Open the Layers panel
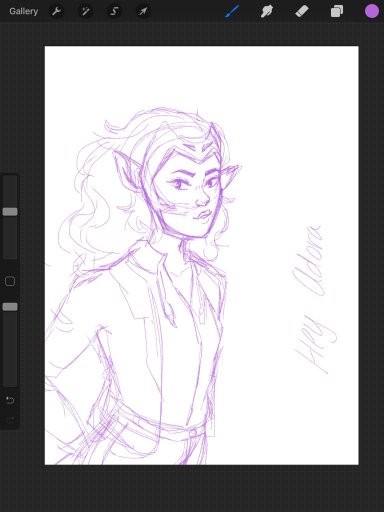The width and height of the screenshot is (384, 512). [337, 11]
